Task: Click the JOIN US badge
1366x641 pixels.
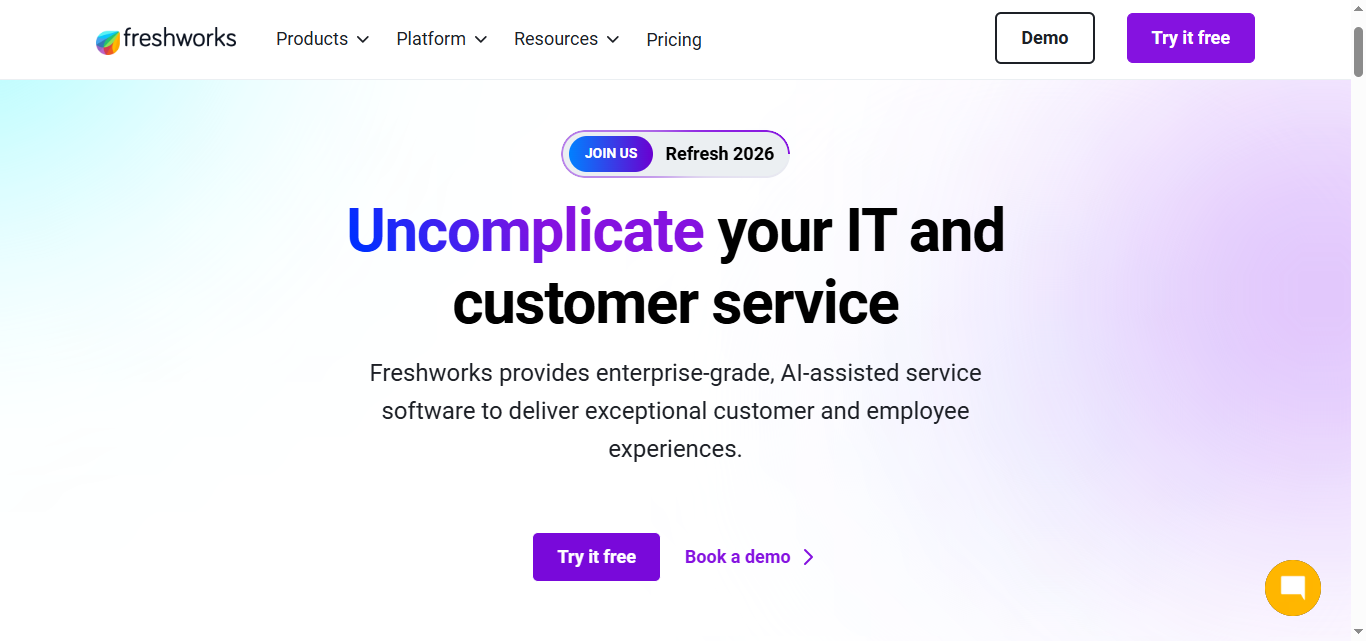Action: 611,153
